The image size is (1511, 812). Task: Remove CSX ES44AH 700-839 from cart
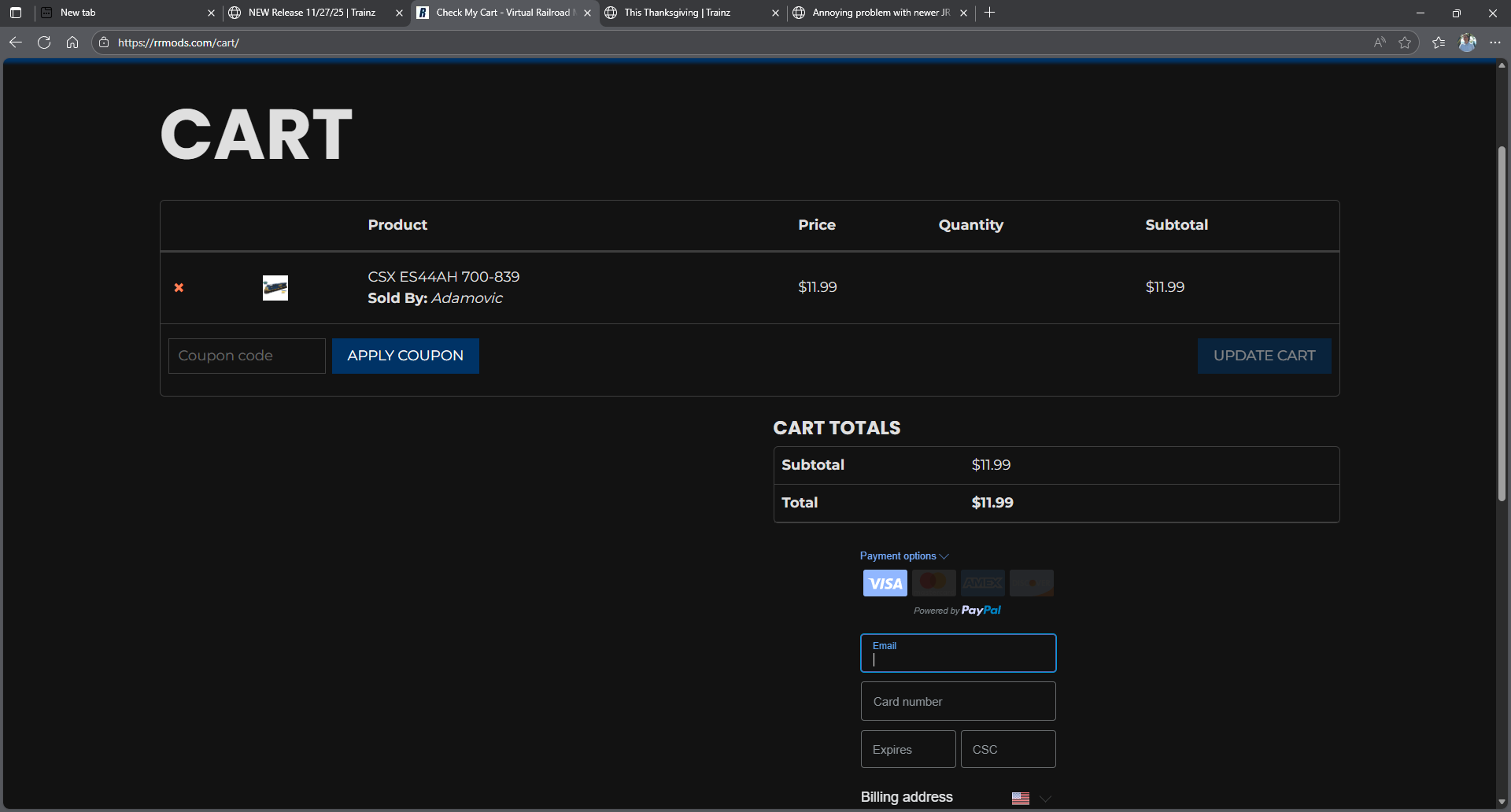tap(179, 288)
